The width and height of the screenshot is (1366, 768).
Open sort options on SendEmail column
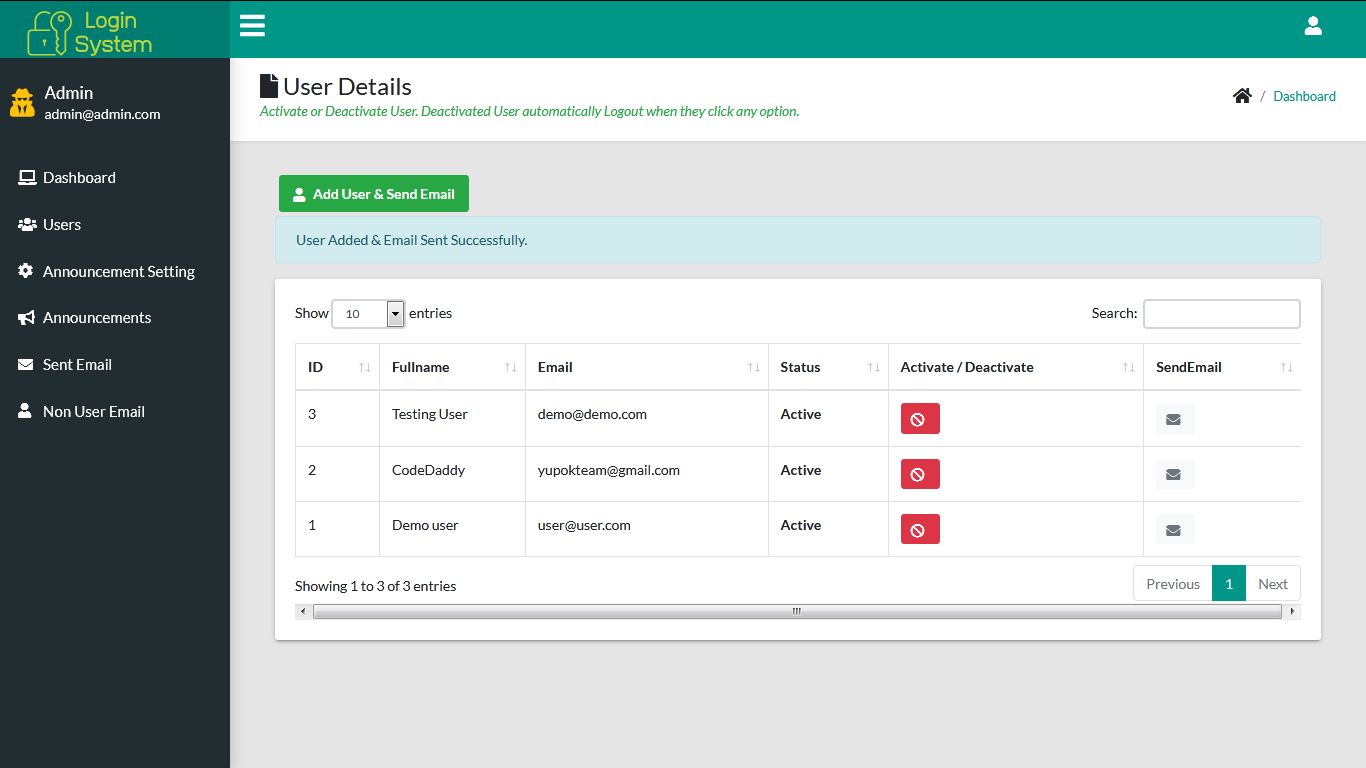tap(1285, 366)
